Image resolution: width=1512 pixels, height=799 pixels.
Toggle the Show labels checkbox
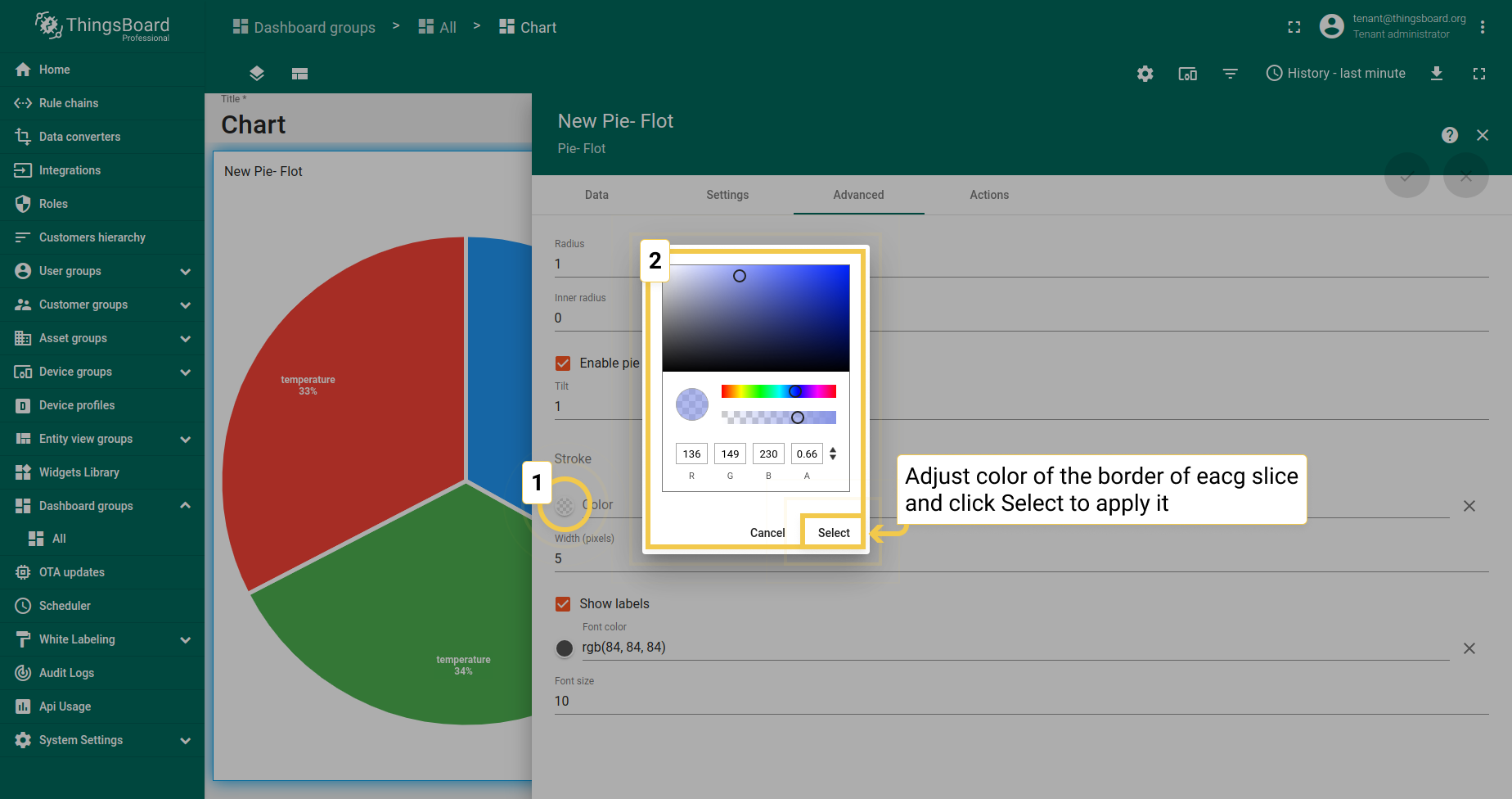coord(563,603)
